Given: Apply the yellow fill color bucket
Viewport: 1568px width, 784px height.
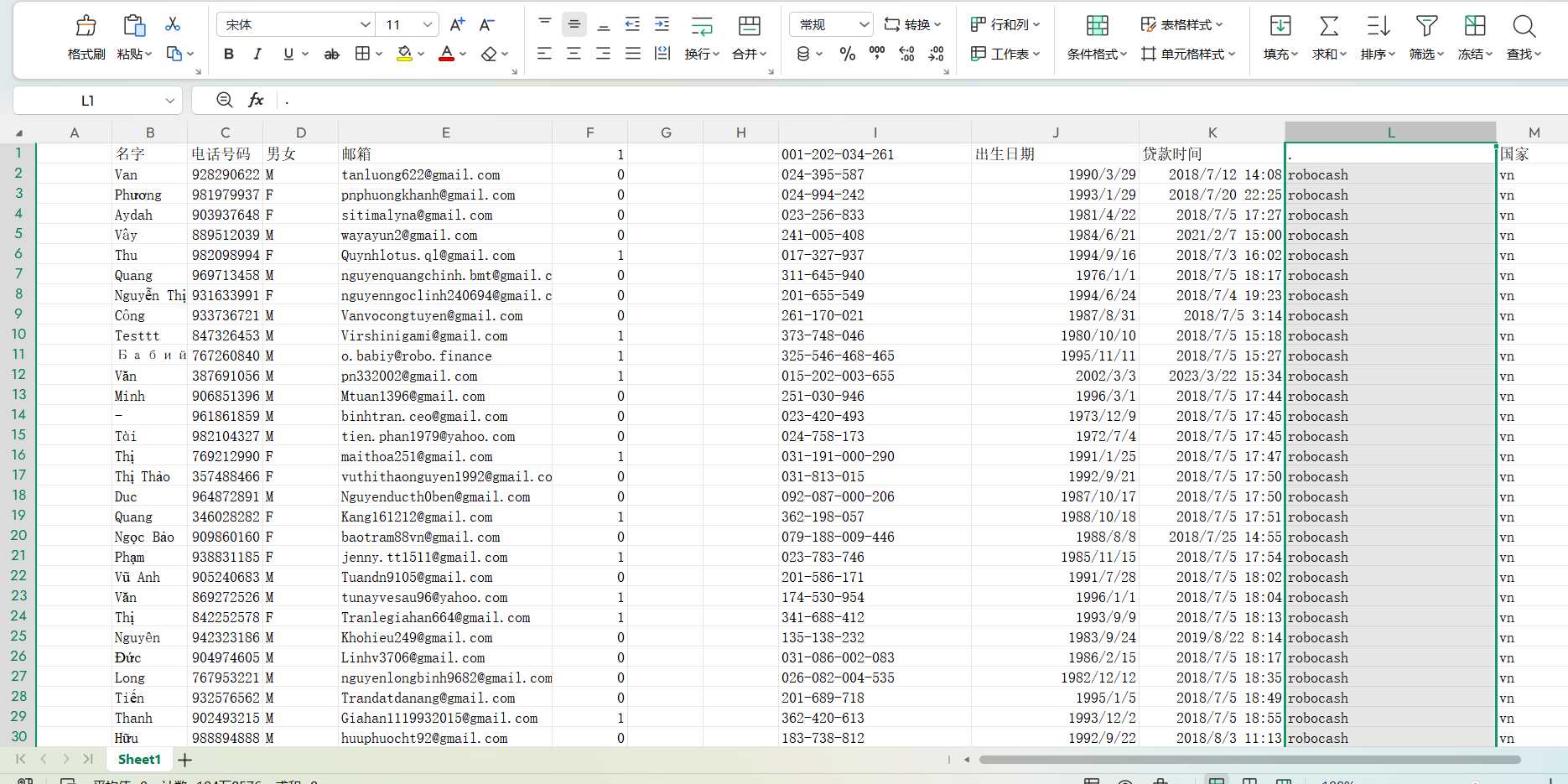Looking at the screenshot, I should (405, 54).
